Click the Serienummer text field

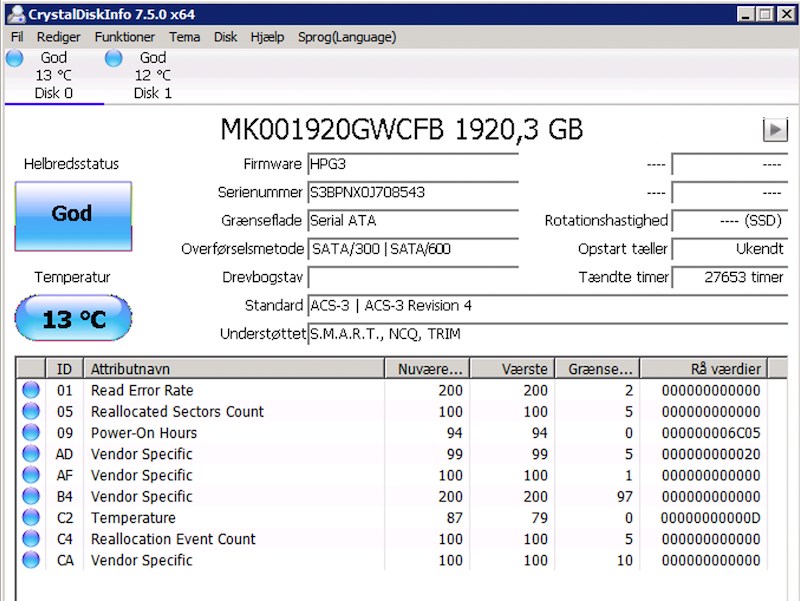pos(413,192)
